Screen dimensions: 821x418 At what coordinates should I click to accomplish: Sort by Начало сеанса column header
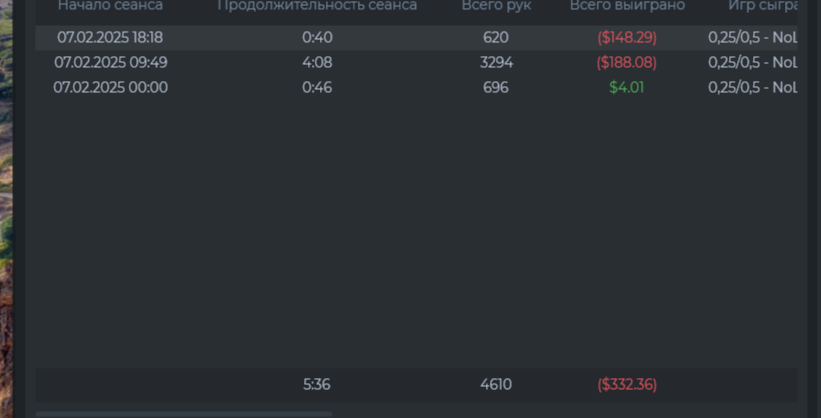[x=110, y=6]
